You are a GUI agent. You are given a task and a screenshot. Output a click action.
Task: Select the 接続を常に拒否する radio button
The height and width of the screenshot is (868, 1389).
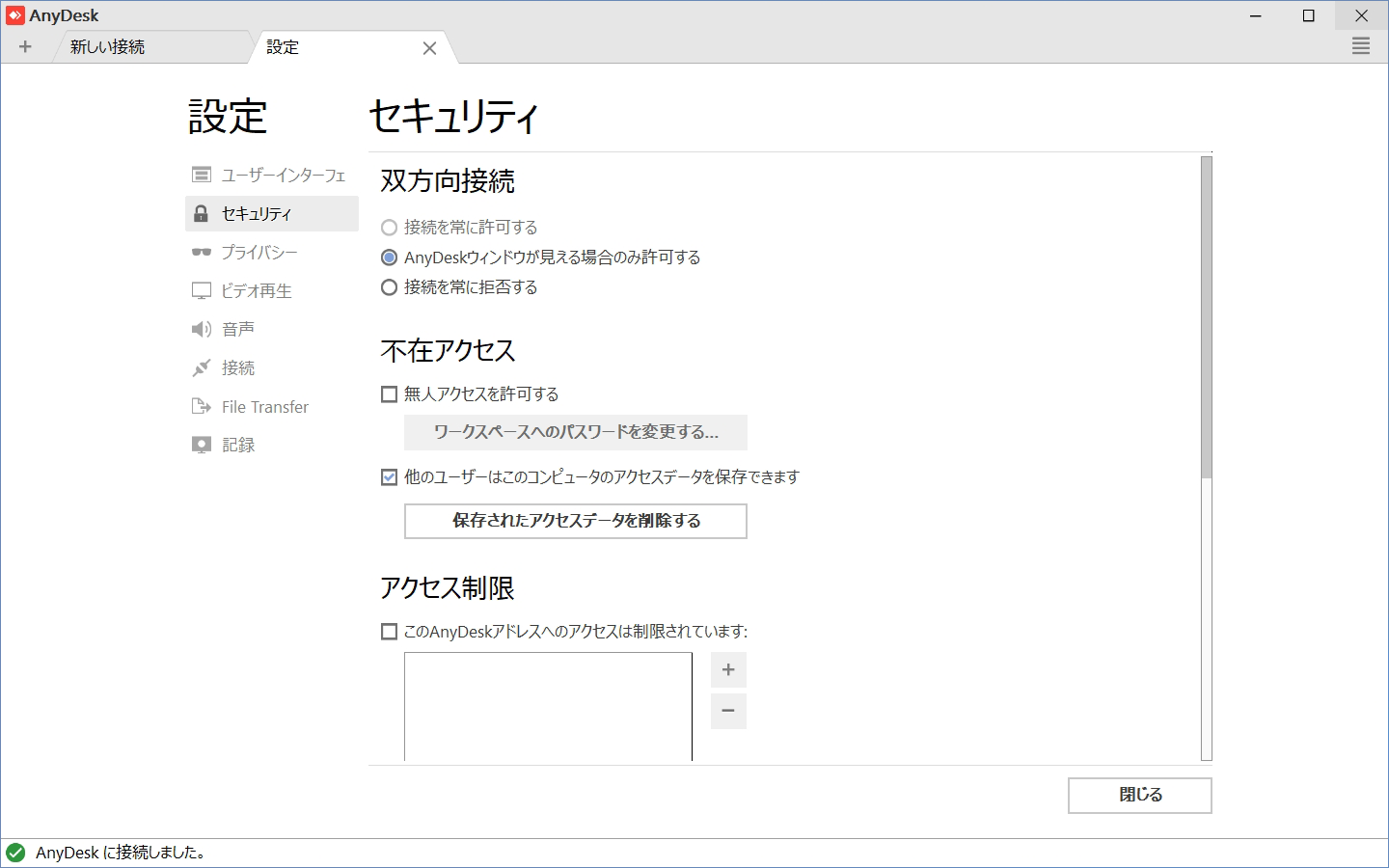click(x=390, y=286)
